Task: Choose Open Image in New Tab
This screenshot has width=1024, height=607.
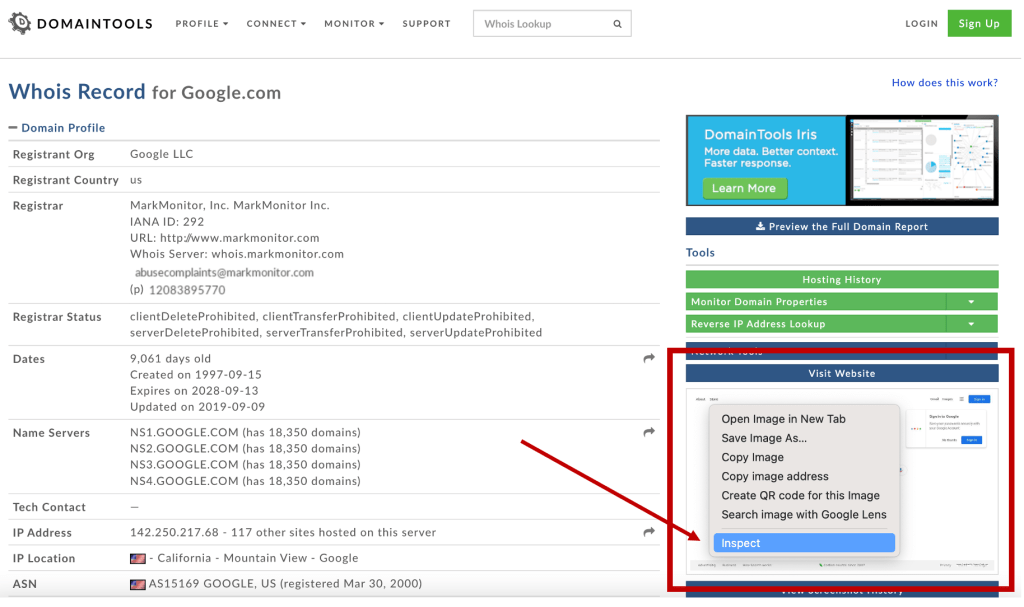Action: coord(783,419)
